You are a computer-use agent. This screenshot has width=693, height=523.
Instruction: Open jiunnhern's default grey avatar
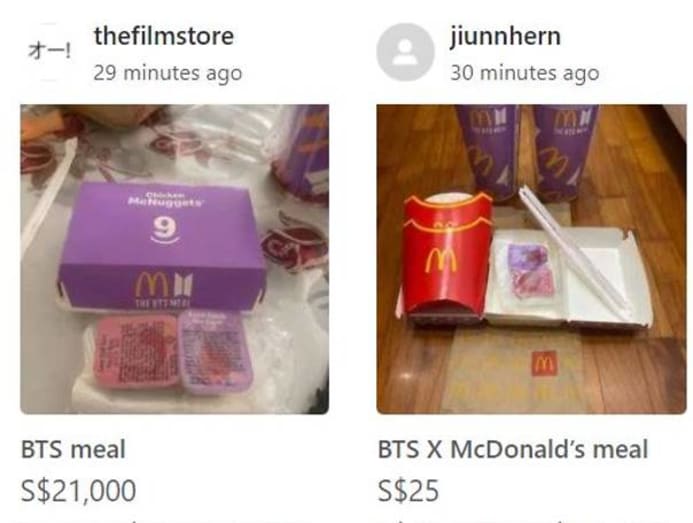tap(405, 52)
